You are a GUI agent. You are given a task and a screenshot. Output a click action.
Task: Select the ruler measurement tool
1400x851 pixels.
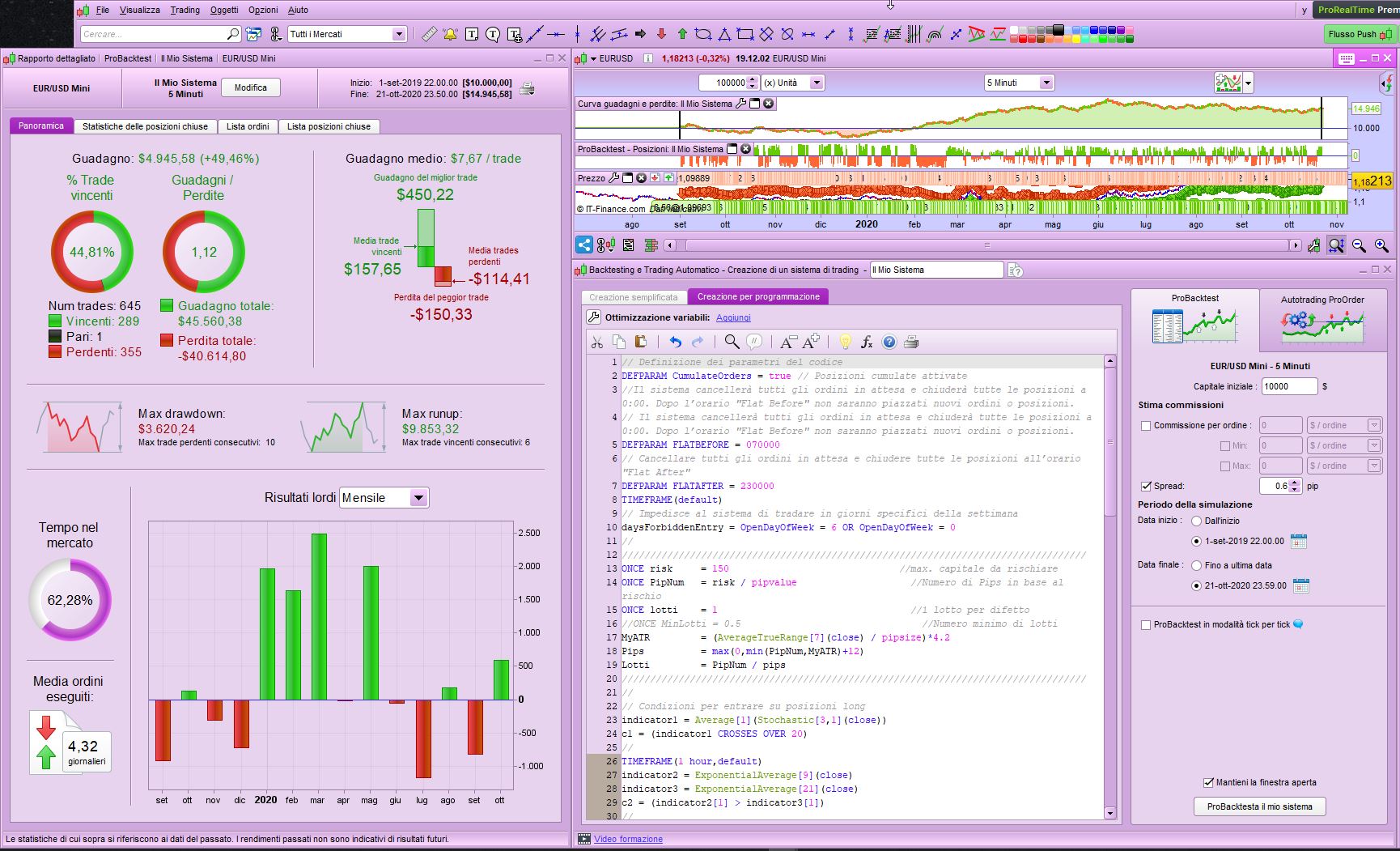pyautogui.click(x=429, y=34)
